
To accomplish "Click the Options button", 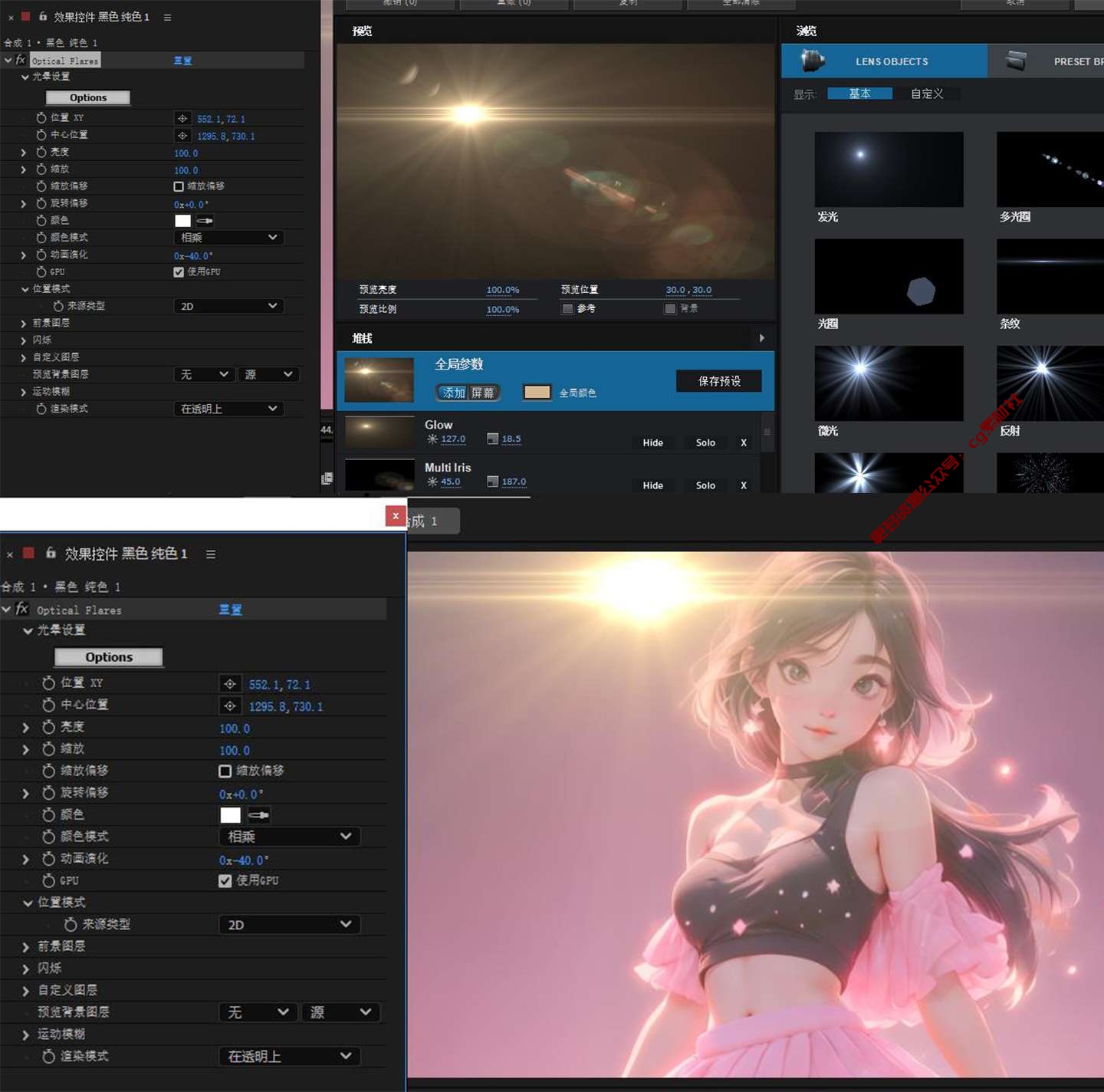I will tap(108, 657).
